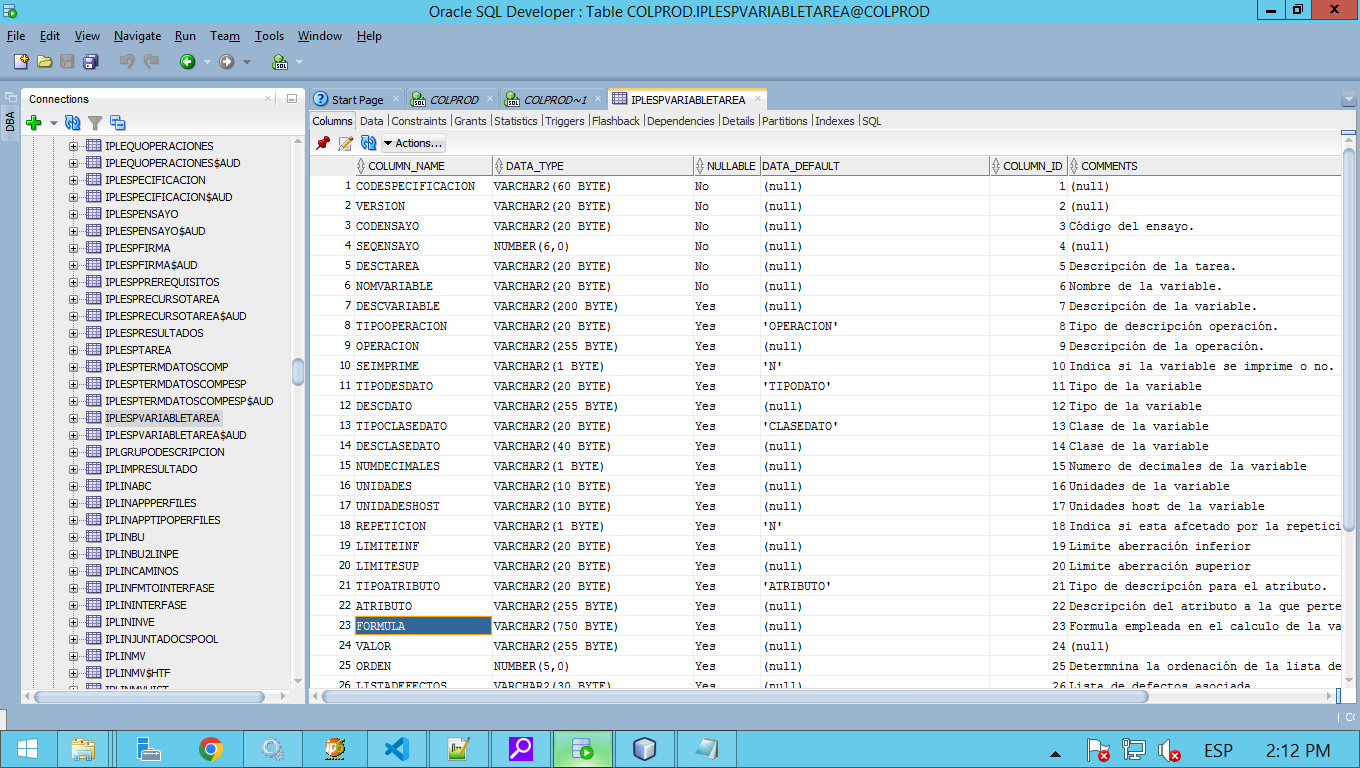Screen dimensions: 1360x768
Task: Open Visual Studio Code from the taskbar
Action: pos(397,749)
